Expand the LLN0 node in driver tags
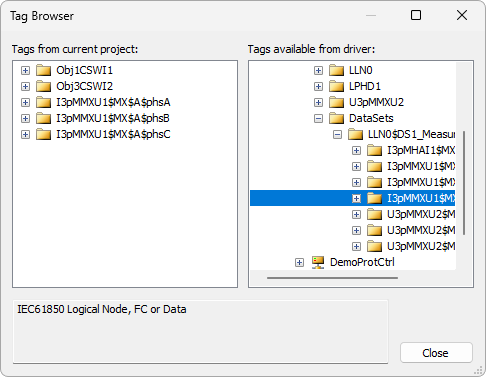 tap(318, 70)
